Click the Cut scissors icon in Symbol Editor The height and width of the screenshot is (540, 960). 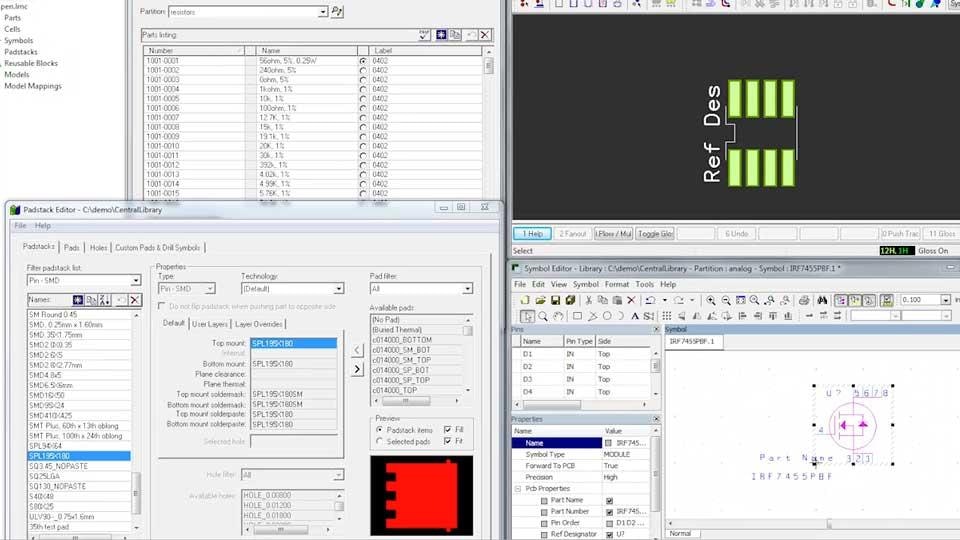pos(588,300)
